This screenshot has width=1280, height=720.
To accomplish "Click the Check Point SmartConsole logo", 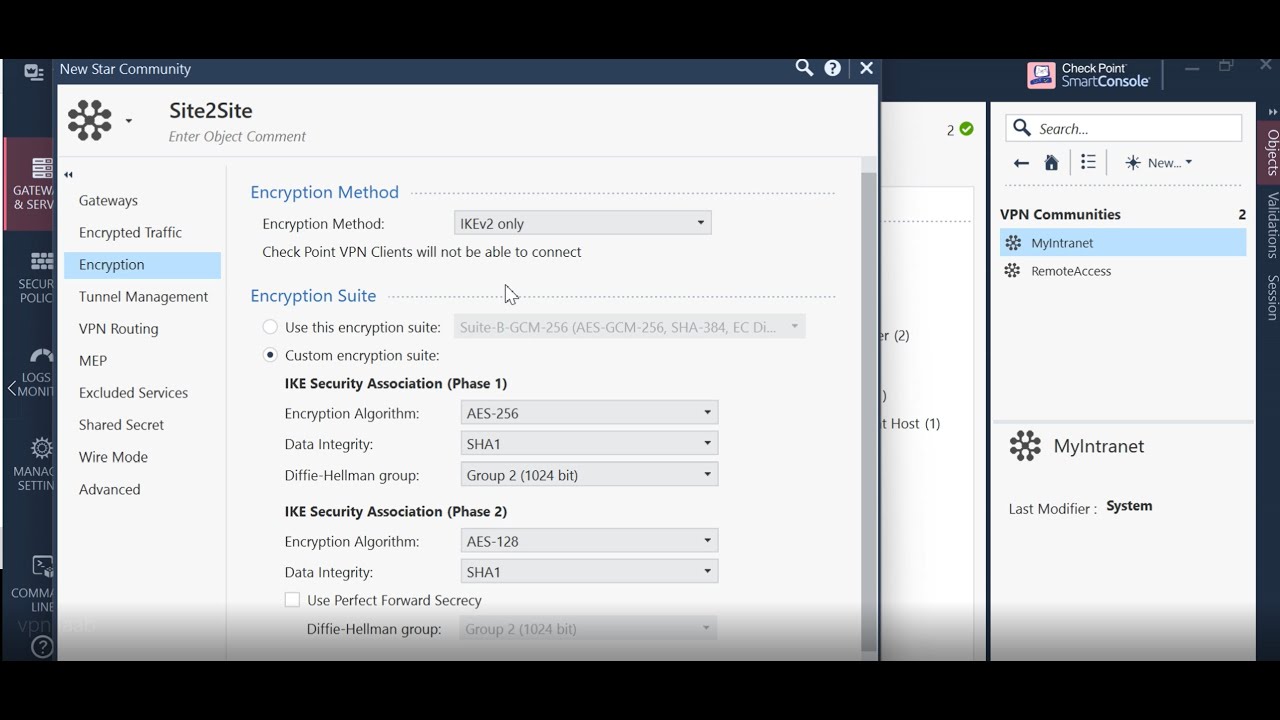I will pos(1089,75).
